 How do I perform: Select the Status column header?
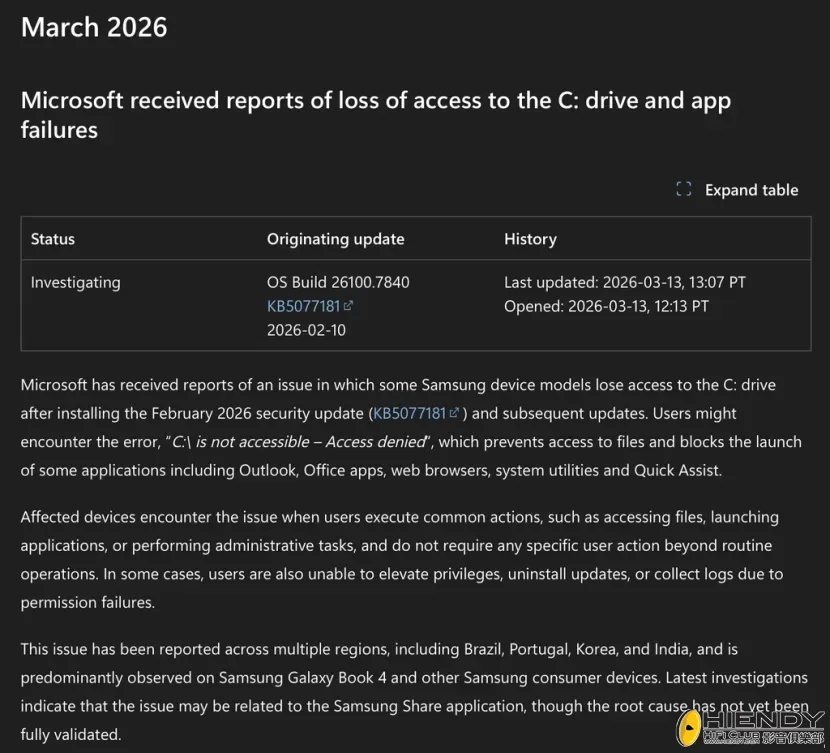click(x=53, y=239)
